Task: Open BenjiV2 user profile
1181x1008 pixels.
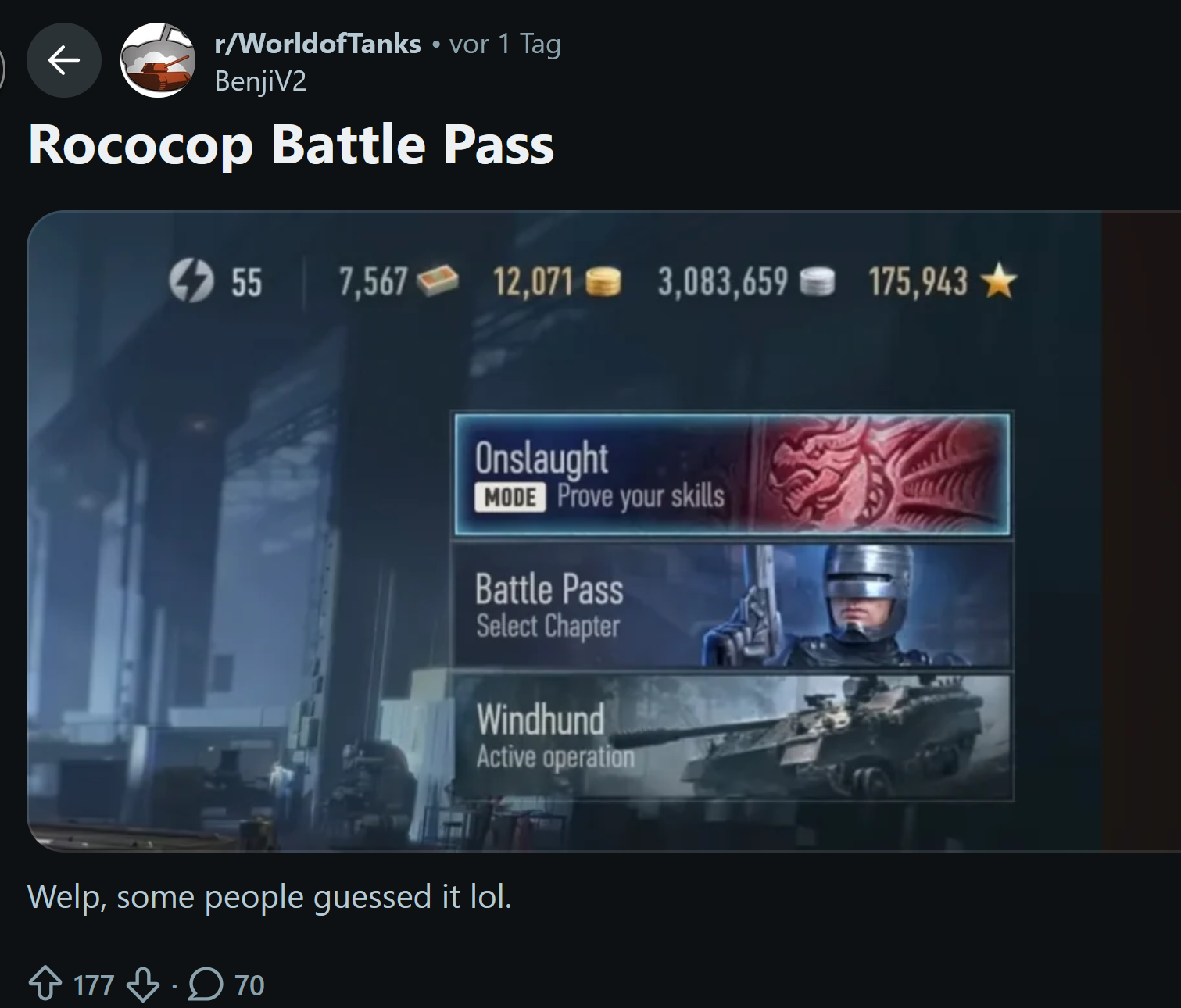Action: tap(260, 80)
